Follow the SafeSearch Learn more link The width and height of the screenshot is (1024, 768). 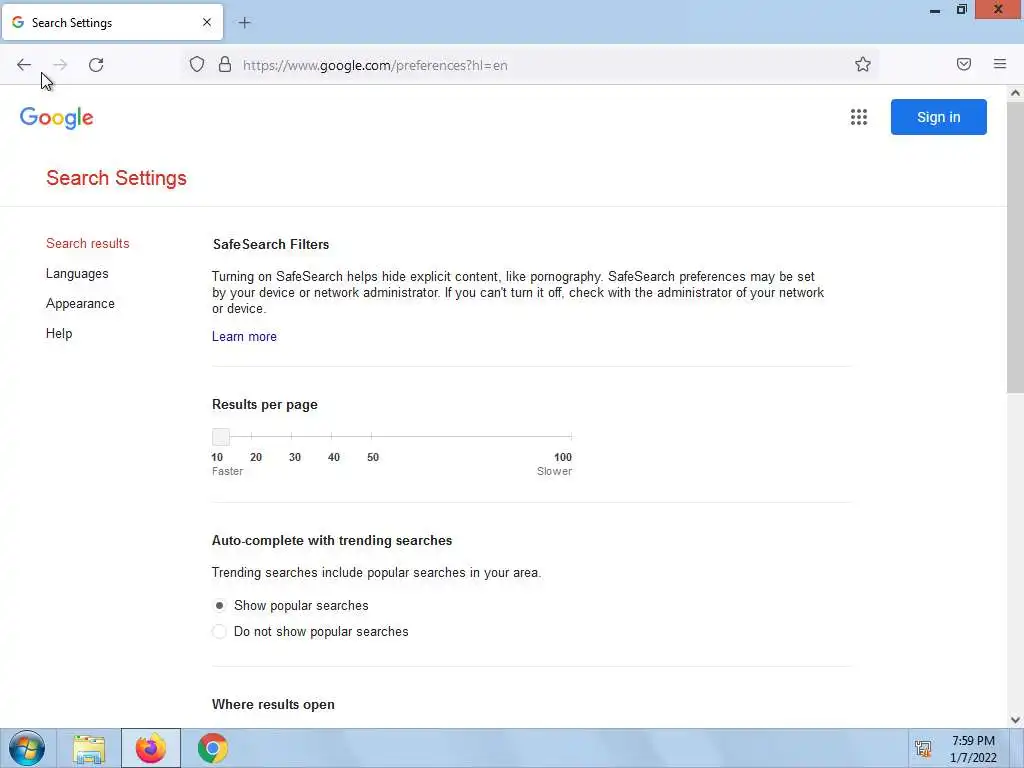[x=244, y=336]
